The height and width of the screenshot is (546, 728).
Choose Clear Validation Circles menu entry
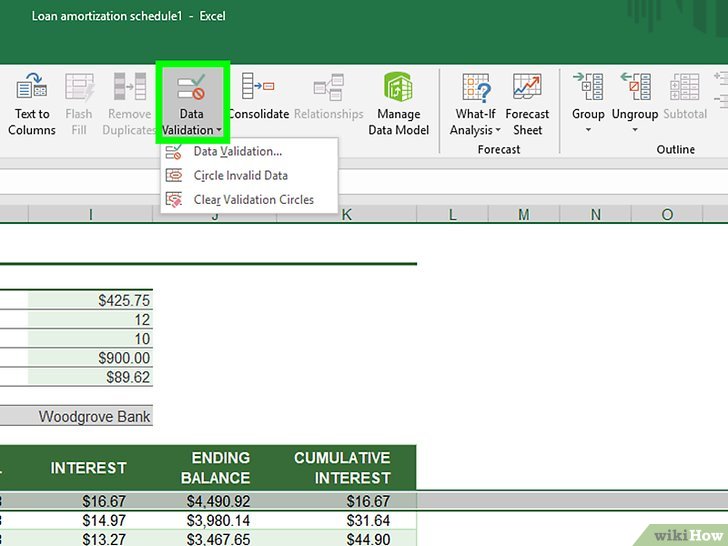pos(249,200)
